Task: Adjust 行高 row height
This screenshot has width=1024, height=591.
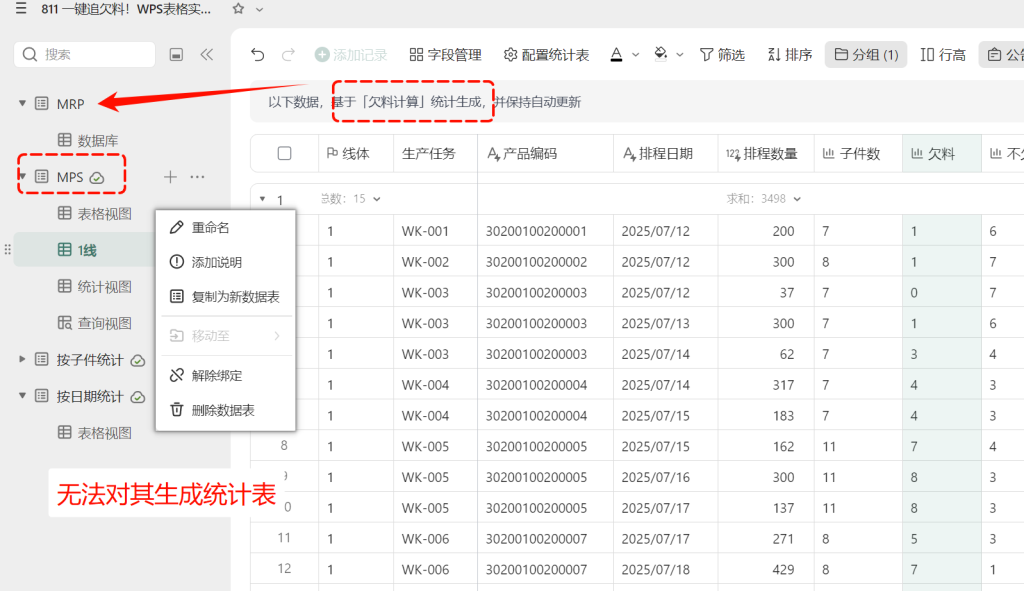Action: pyautogui.click(x=943, y=55)
